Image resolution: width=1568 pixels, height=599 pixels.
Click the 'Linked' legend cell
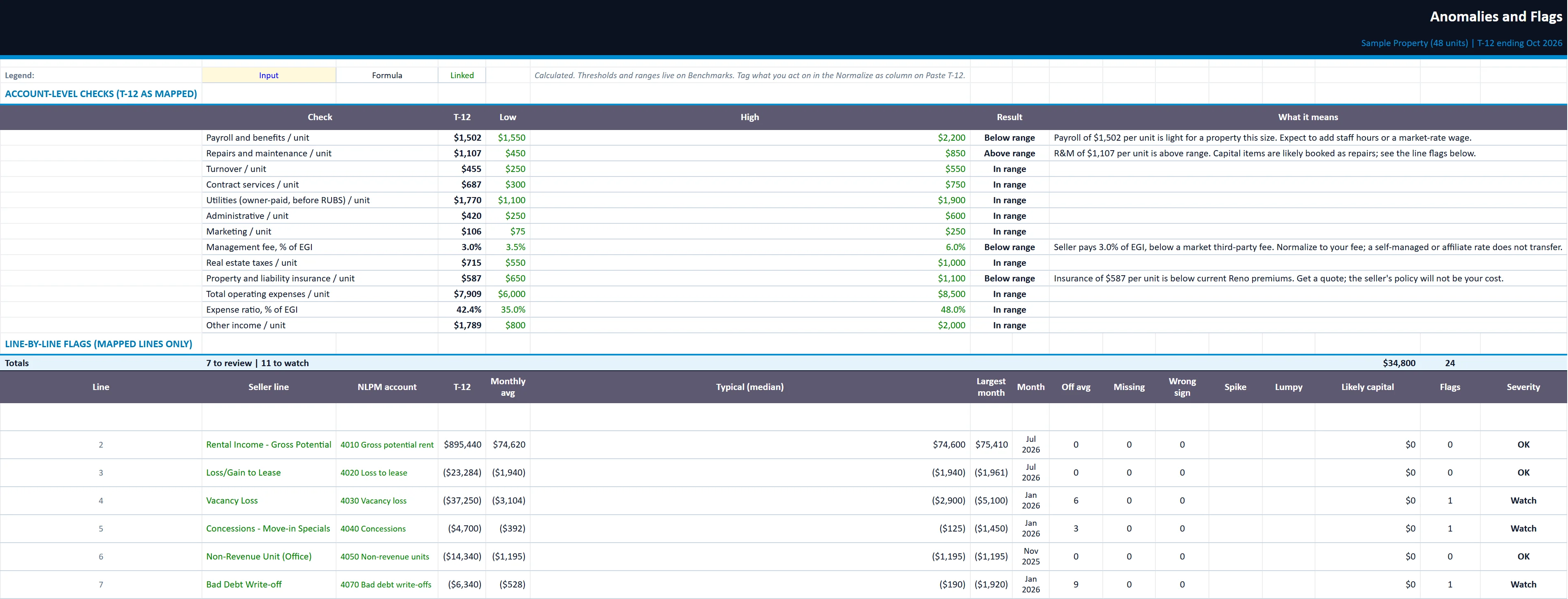(x=462, y=75)
